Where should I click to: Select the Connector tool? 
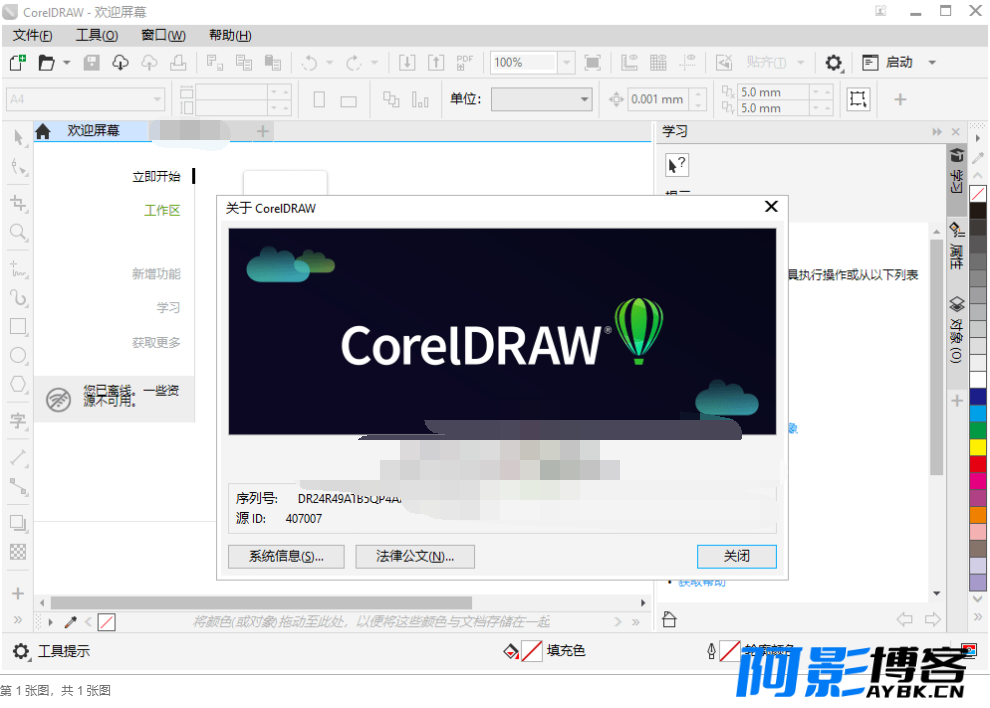18,486
